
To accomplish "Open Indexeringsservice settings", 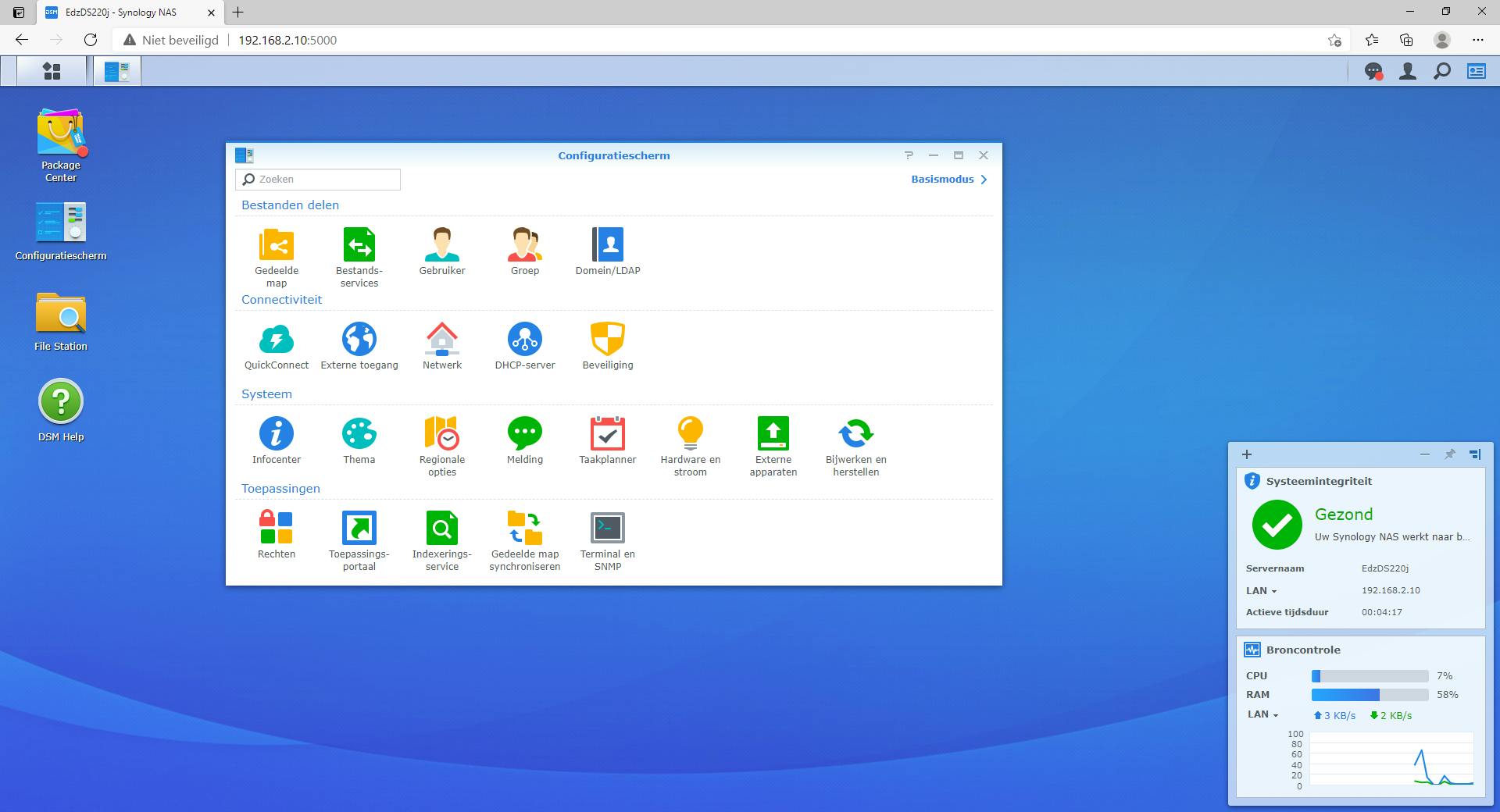I will pyautogui.click(x=442, y=540).
